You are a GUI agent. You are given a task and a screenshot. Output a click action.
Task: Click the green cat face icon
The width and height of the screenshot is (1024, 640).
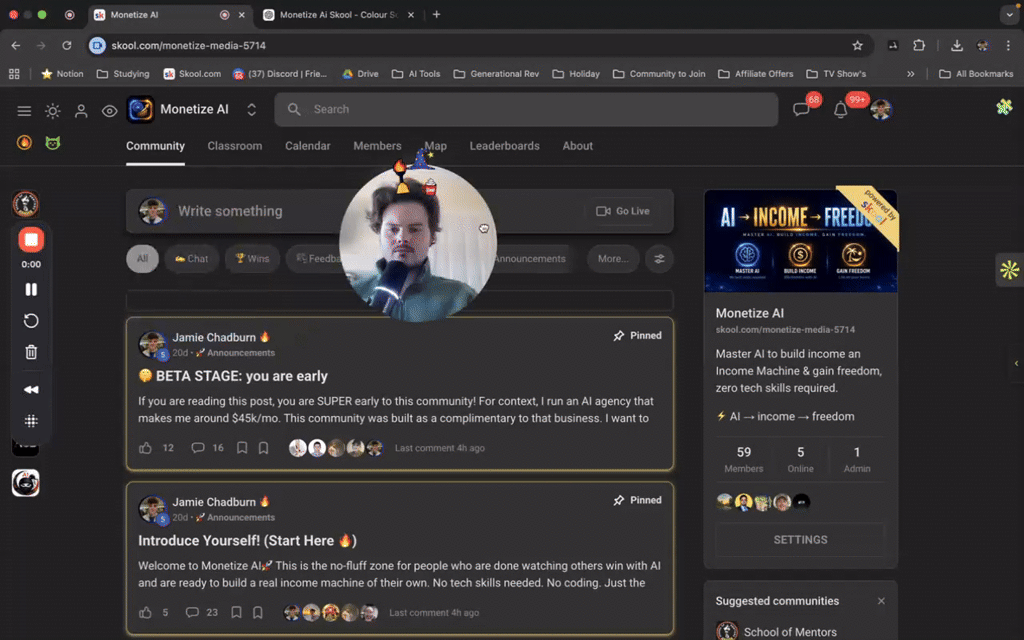[x=53, y=142]
